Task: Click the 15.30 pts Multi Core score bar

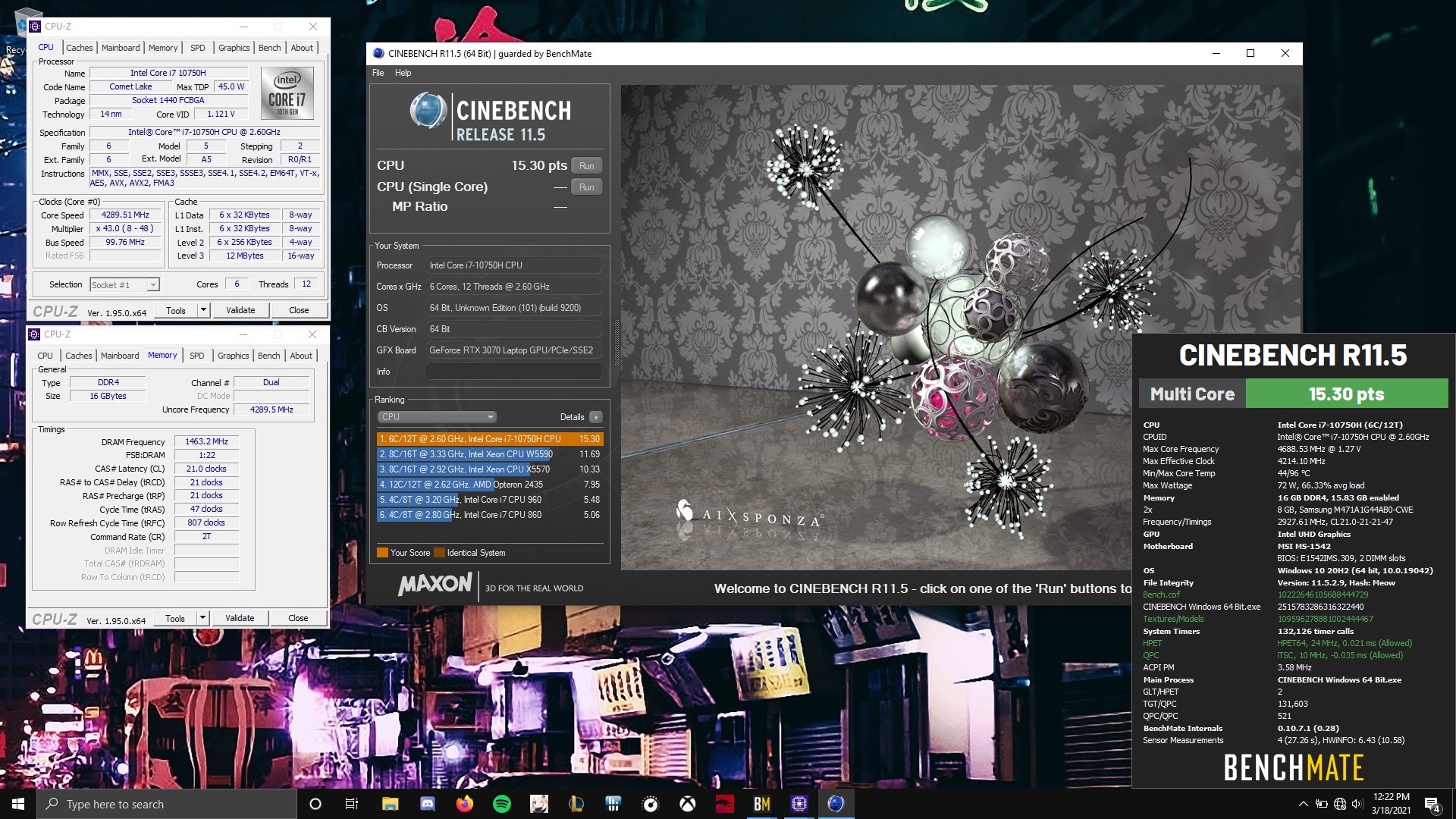Action: [x=1346, y=394]
